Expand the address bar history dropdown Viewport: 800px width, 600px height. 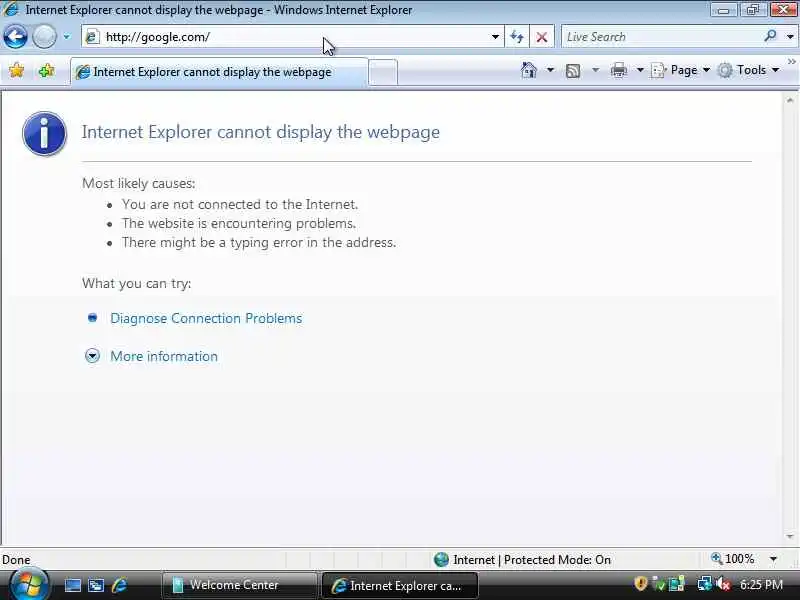coord(495,37)
